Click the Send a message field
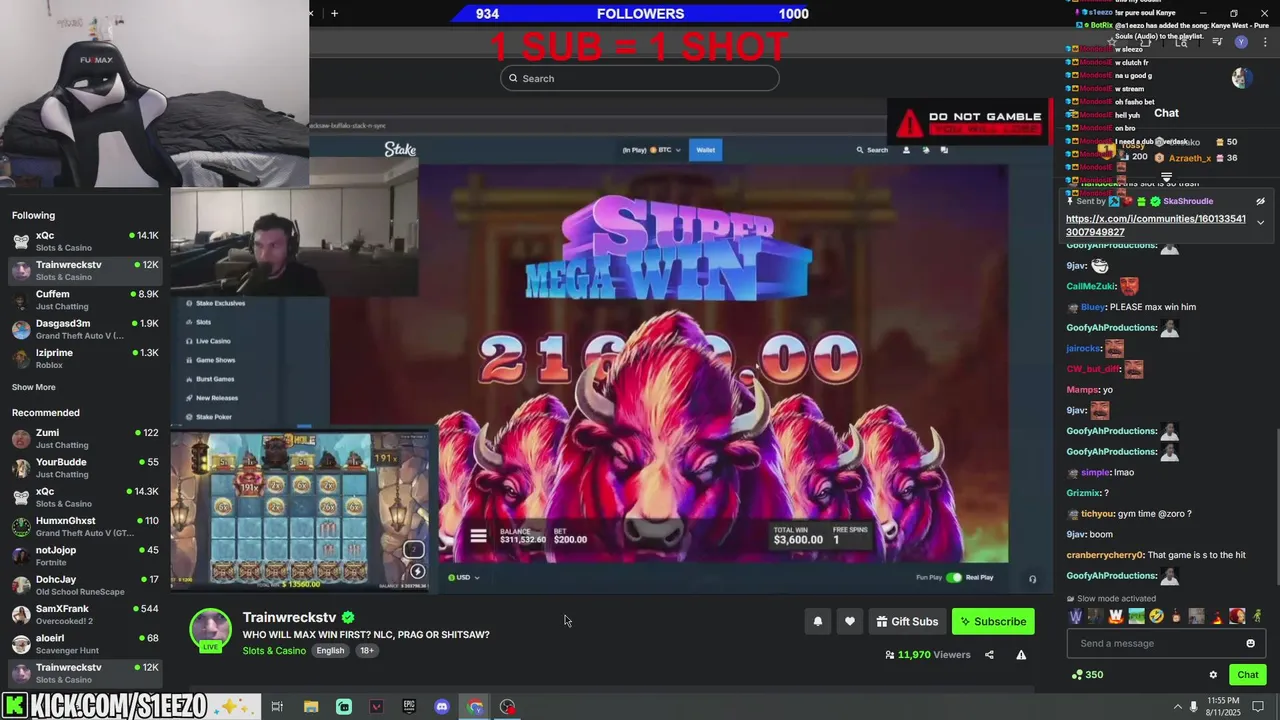1280x720 pixels. [x=1164, y=643]
